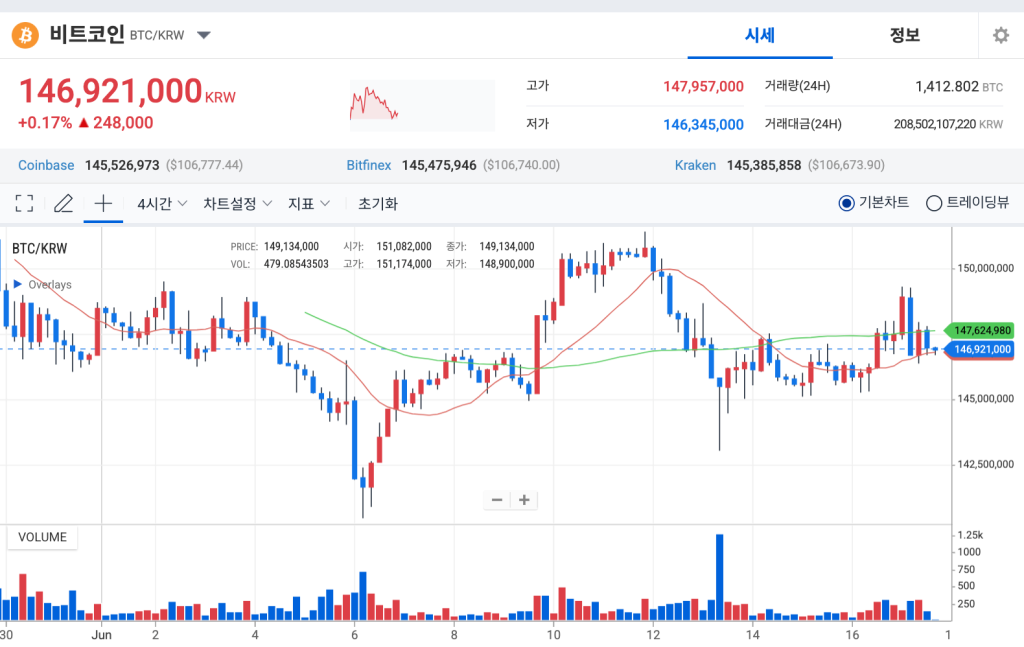Open the Coinbase price link
This screenshot has height=647, width=1024.
[x=46, y=165]
